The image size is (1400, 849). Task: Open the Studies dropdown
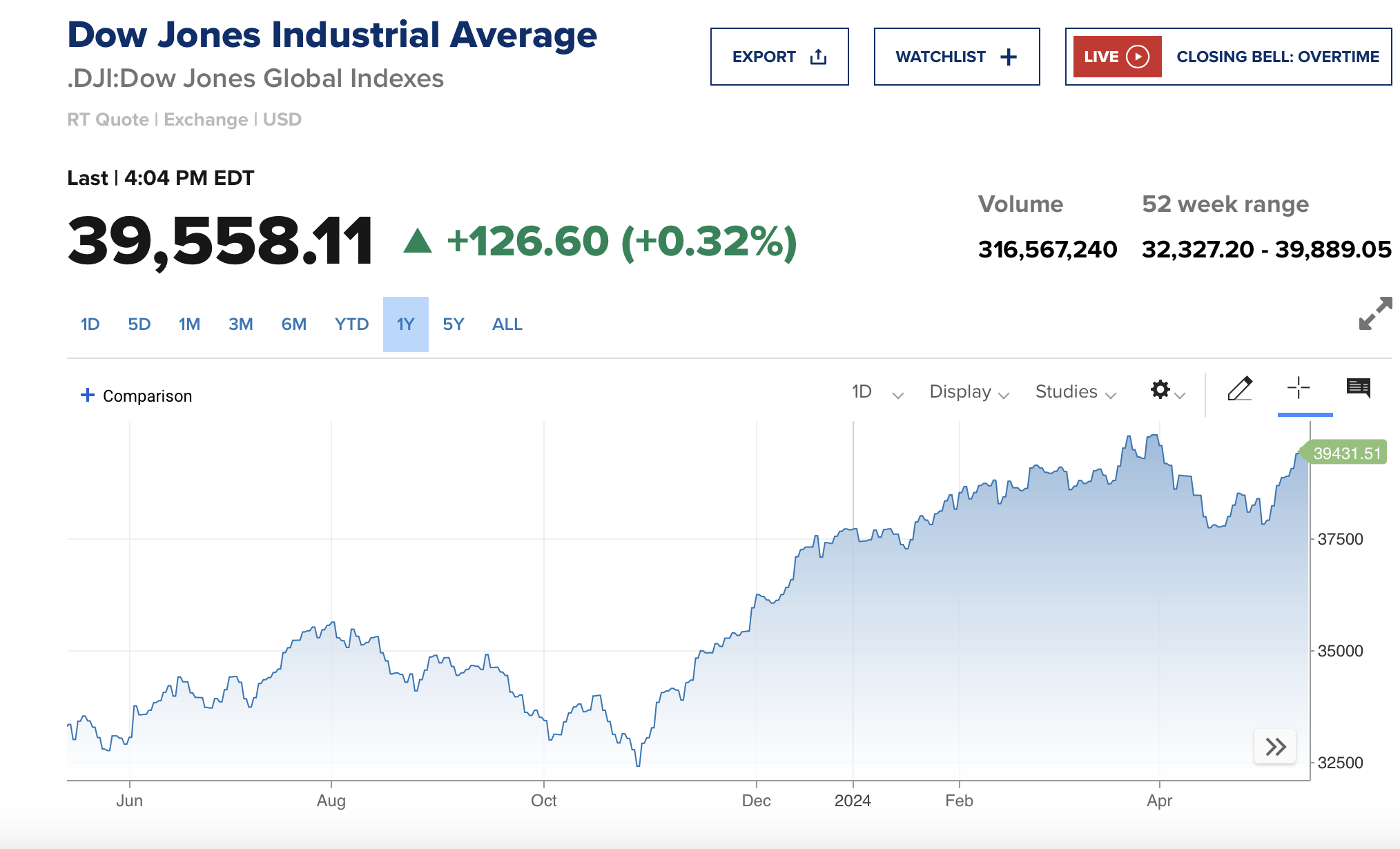click(1075, 392)
